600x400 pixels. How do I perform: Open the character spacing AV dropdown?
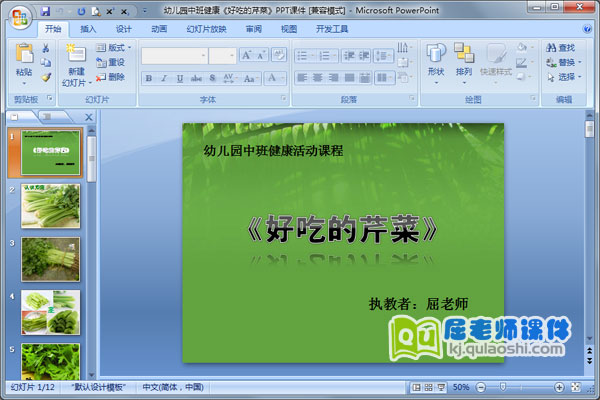coord(230,78)
